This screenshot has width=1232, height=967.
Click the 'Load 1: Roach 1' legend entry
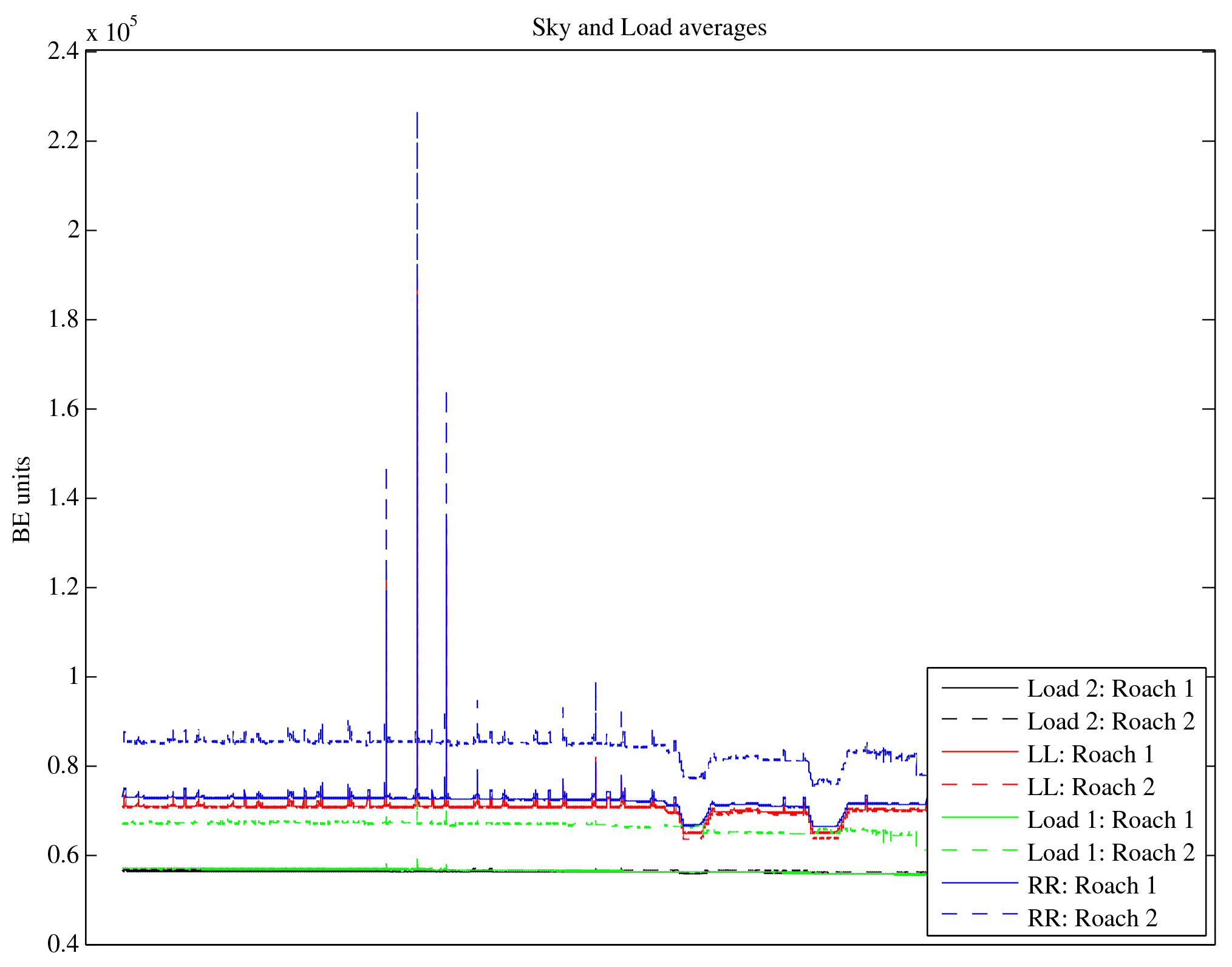[1110, 820]
